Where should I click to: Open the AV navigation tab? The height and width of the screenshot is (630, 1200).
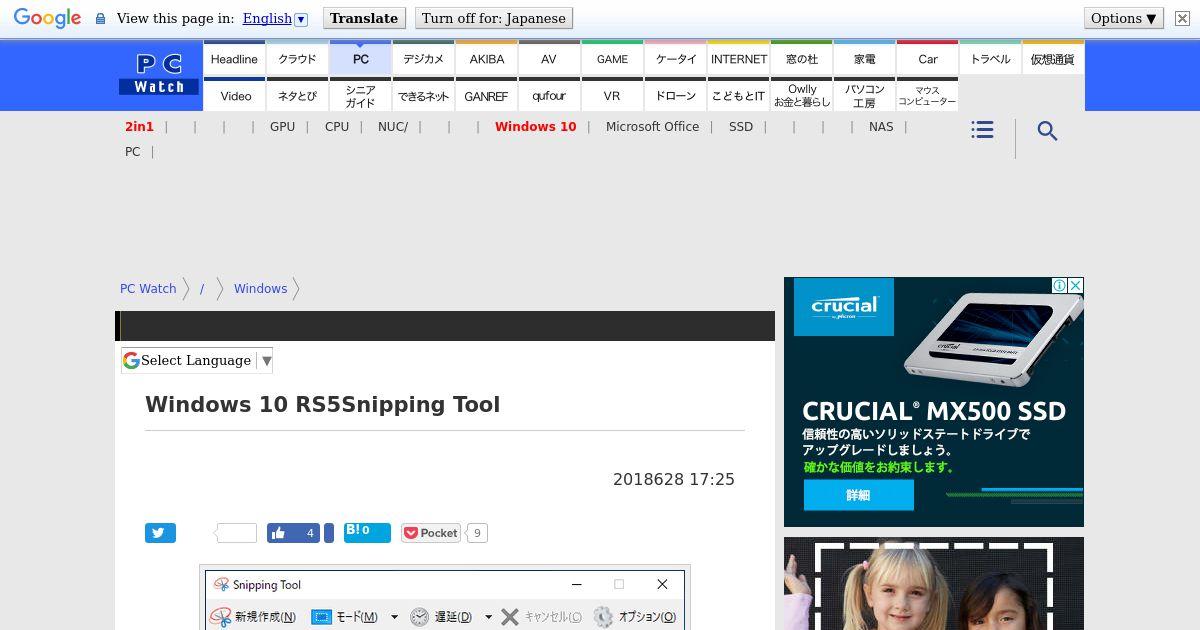[x=549, y=59]
